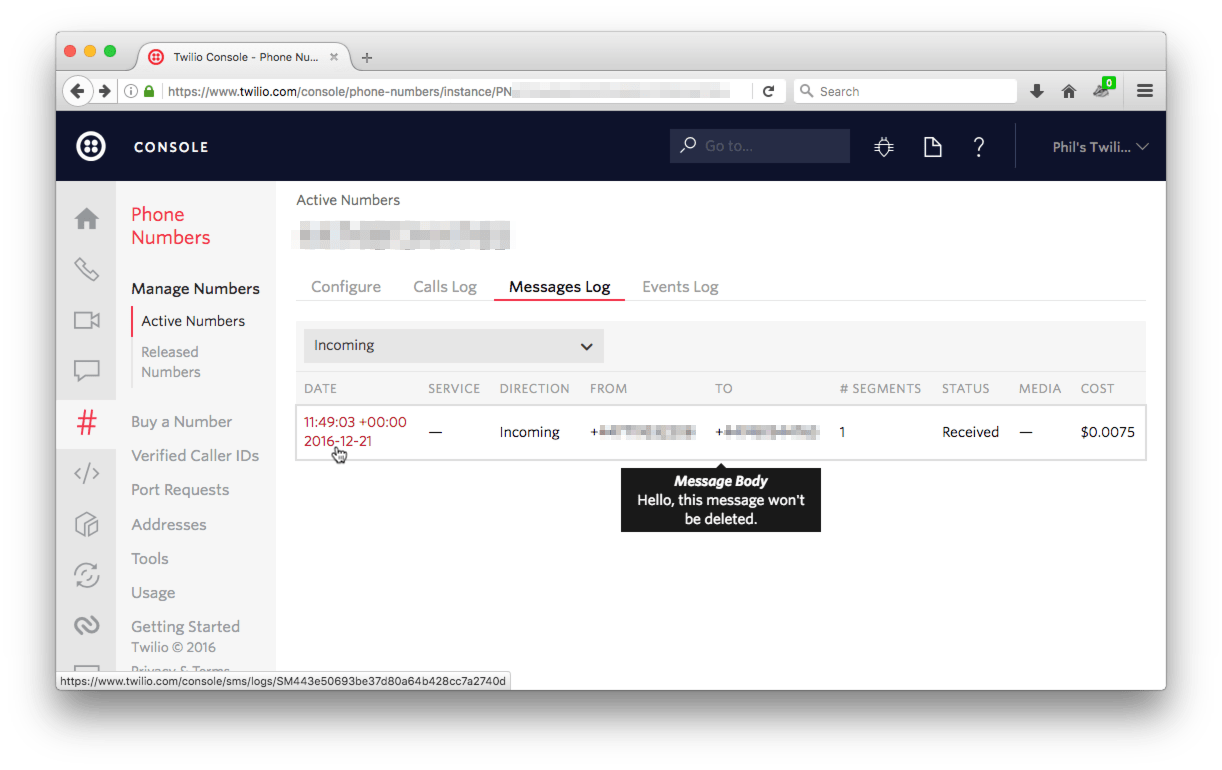Click the Go to... console search field
Screen dimensions: 1222x770
click(760, 146)
